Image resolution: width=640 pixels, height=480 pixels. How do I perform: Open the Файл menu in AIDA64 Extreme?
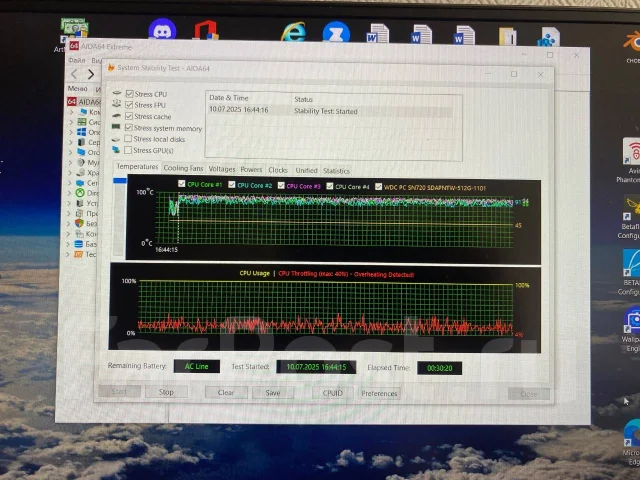[76, 60]
